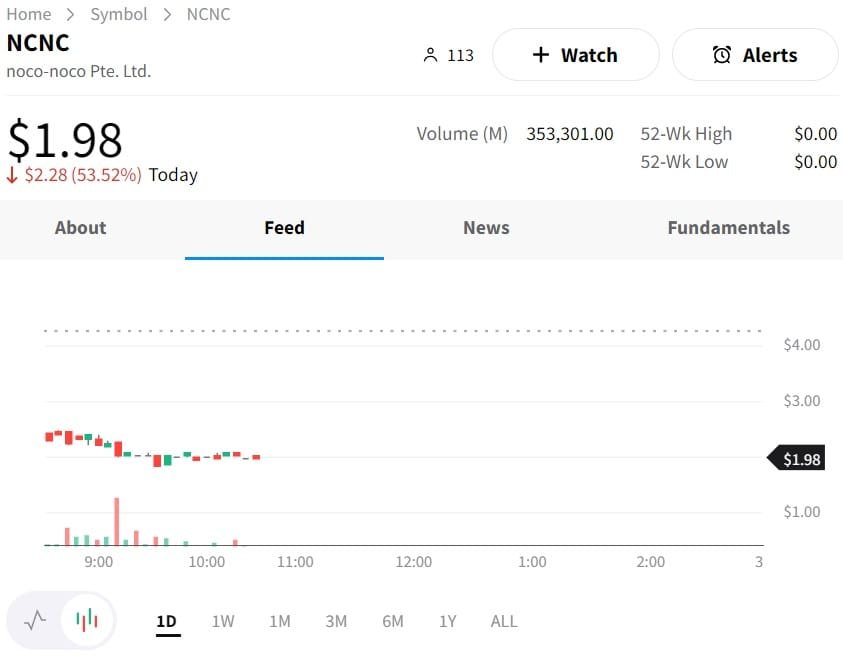The width and height of the screenshot is (843, 656).
Task: Click the tallest red volume bar
Action: tap(117, 520)
